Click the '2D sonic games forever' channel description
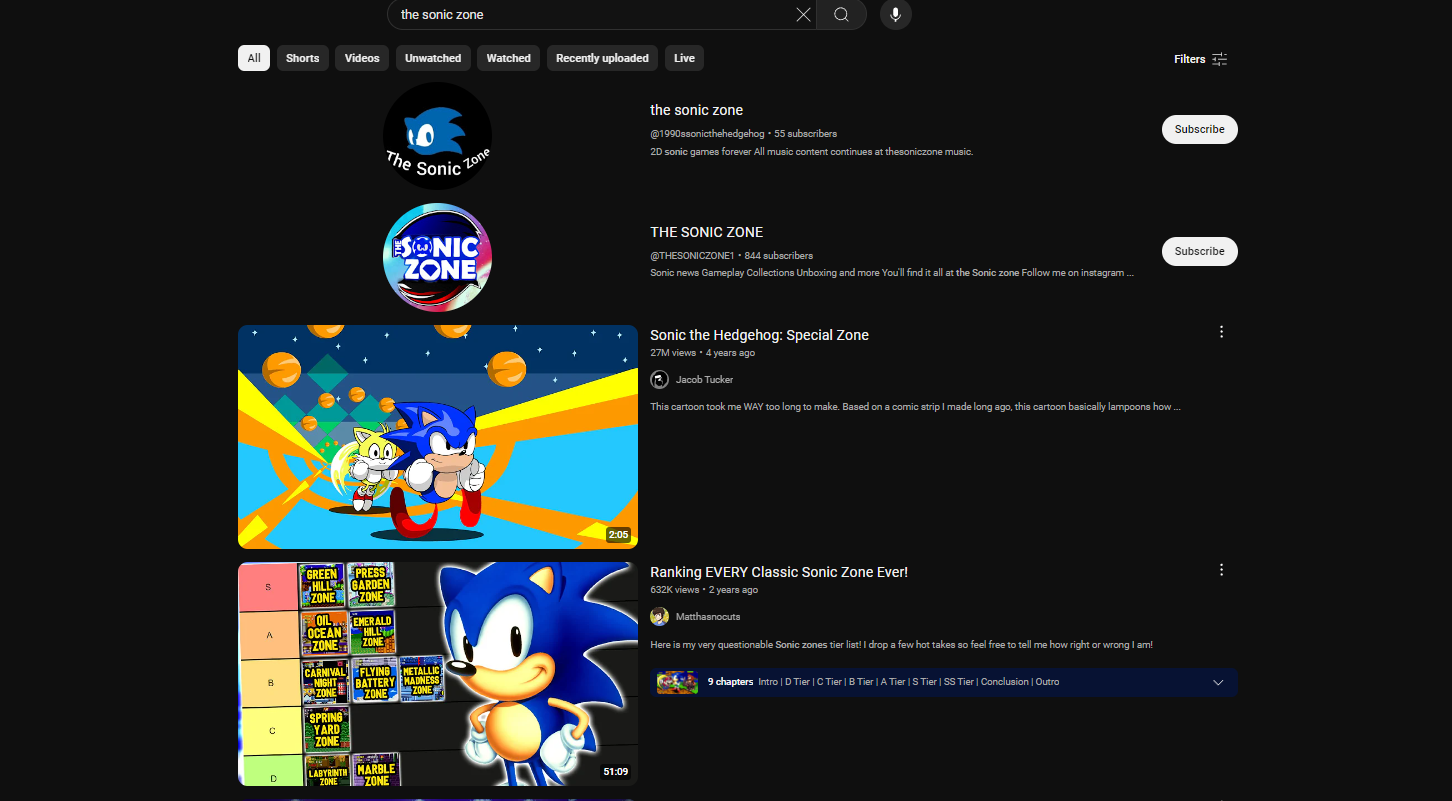This screenshot has width=1452, height=801. click(811, 152)
